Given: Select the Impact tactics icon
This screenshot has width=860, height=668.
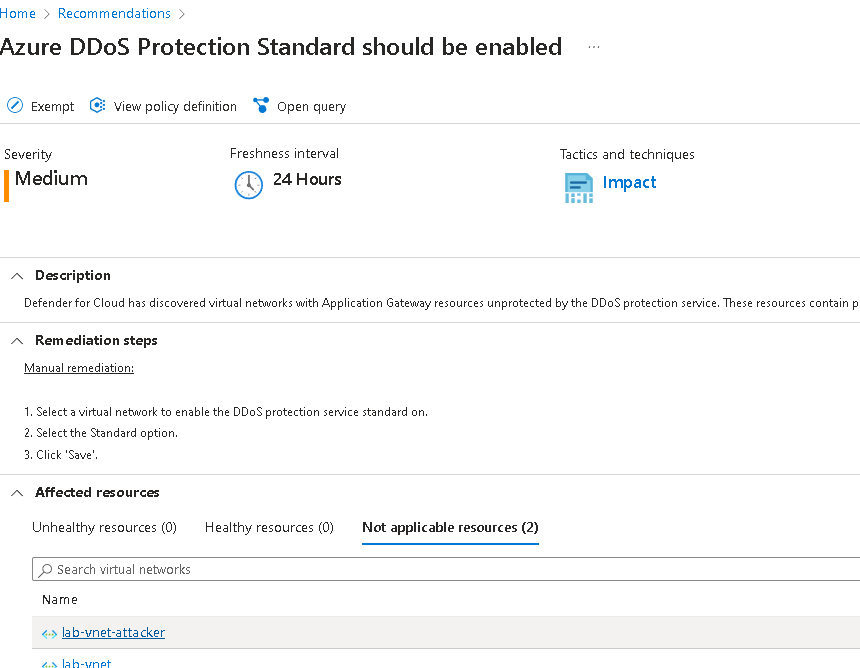Looking at the screenshot, I should click(579, 188).
